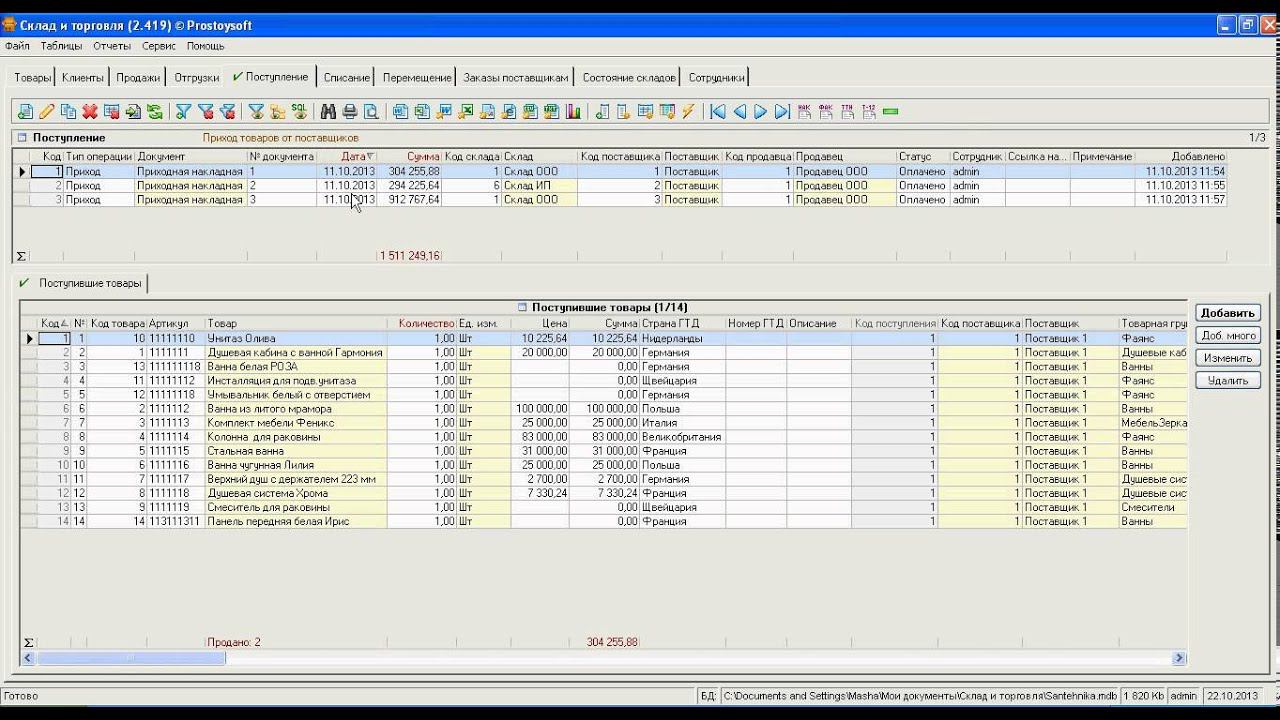
Task: Open the bar chart toolbar icon
Action: (x=574, y=112)
